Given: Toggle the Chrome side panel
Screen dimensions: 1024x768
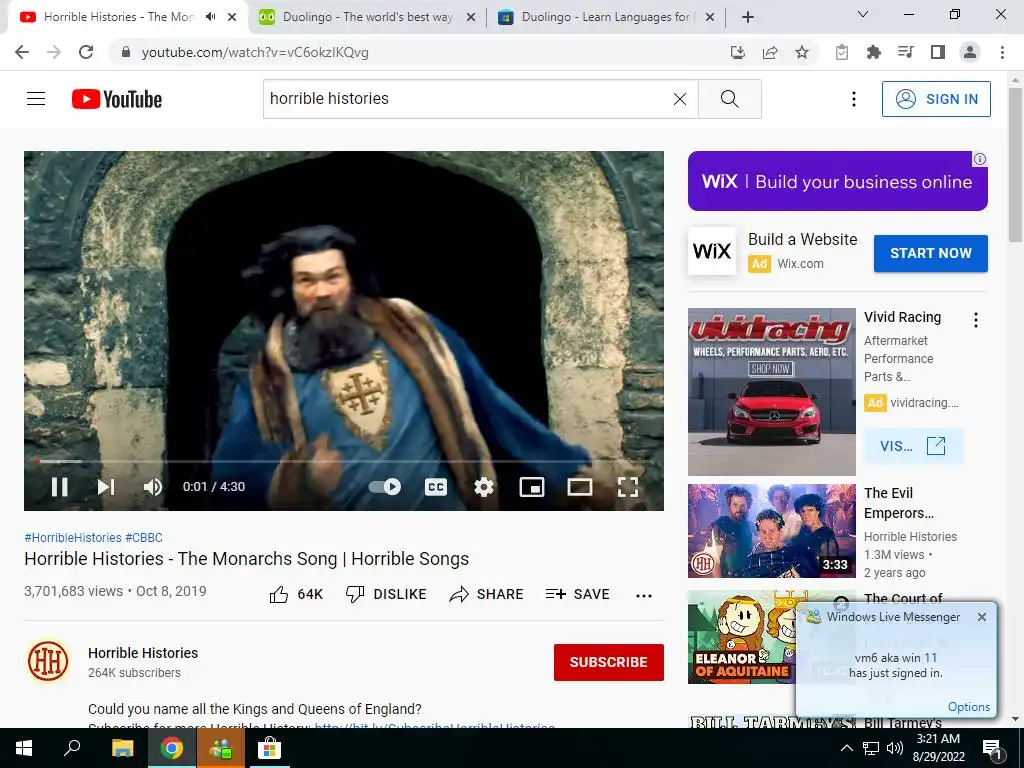Looking at the screenshot, I should (938, 52).
